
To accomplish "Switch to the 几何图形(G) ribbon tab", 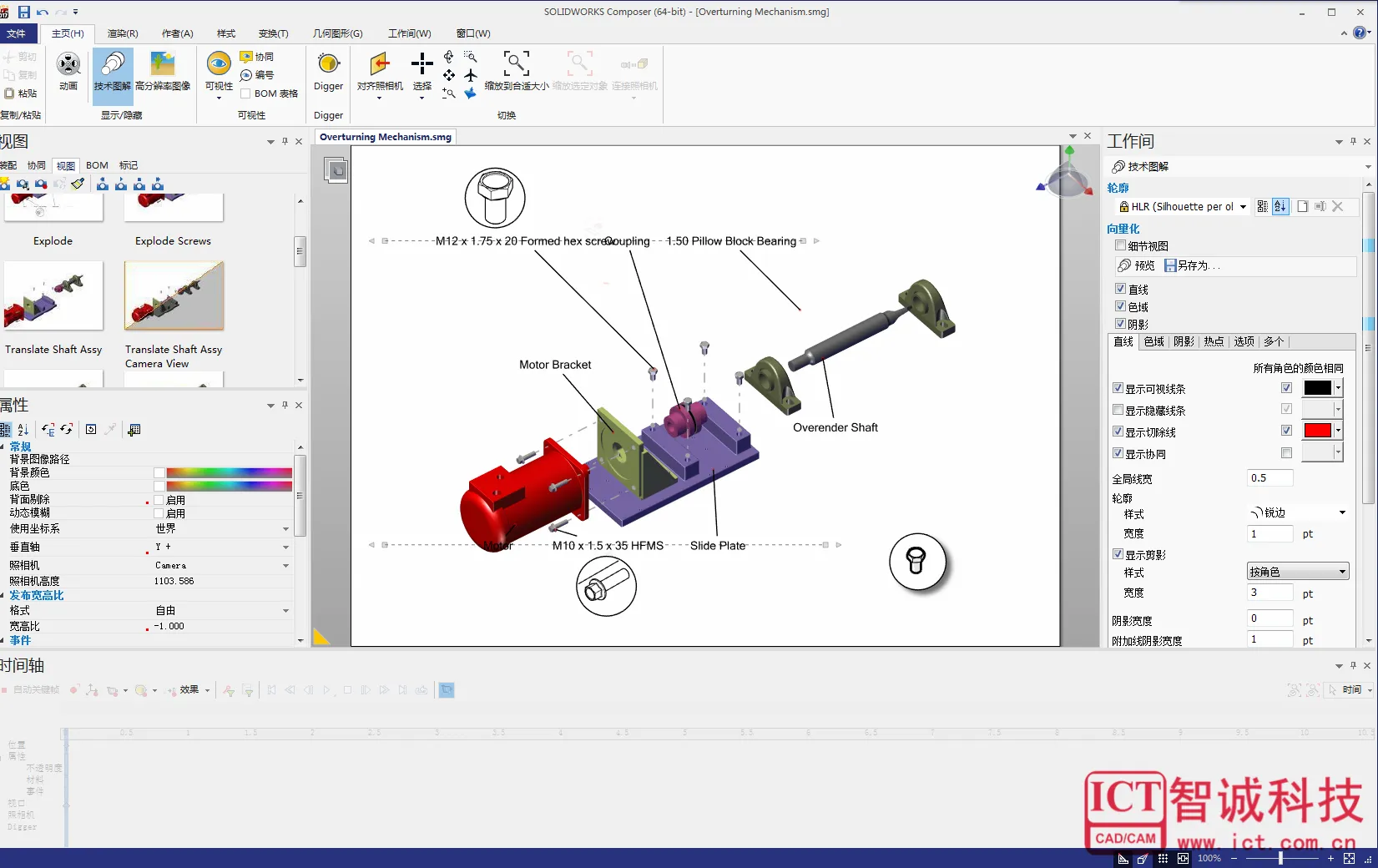I will pos(337,33).
